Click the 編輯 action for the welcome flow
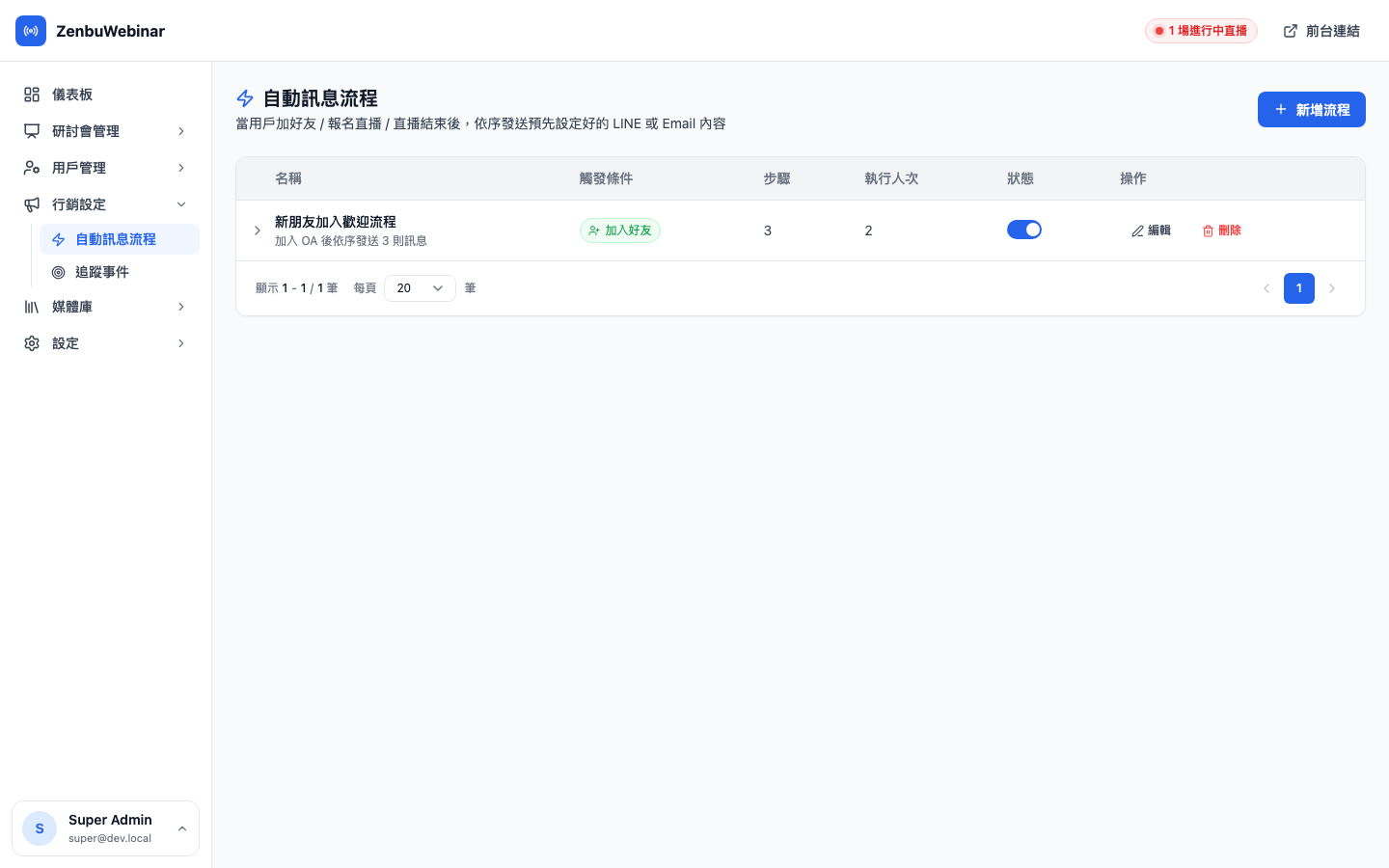1389x868 pixels. click(1151, 230)
